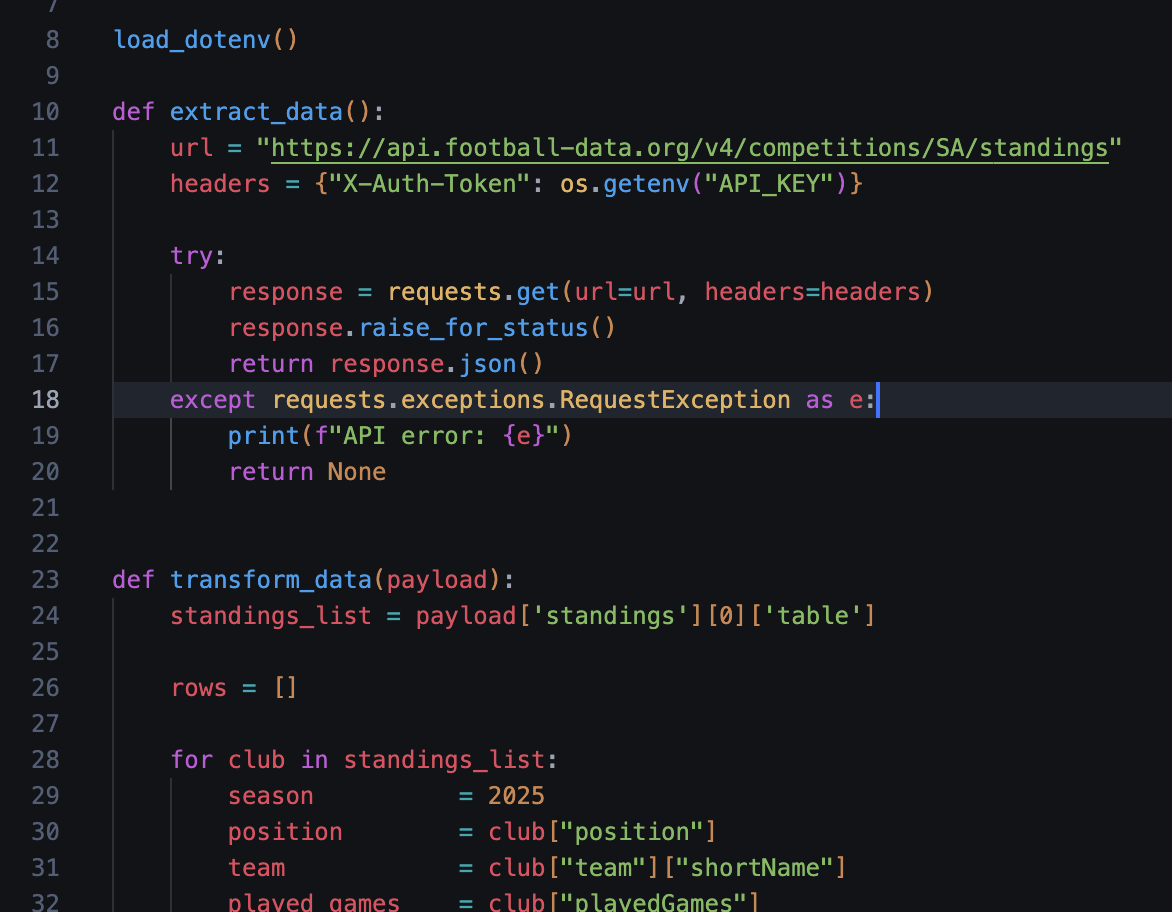The image size is (1172, 912).
Task: Click the return None on line 20
Action: click(305, 471)
